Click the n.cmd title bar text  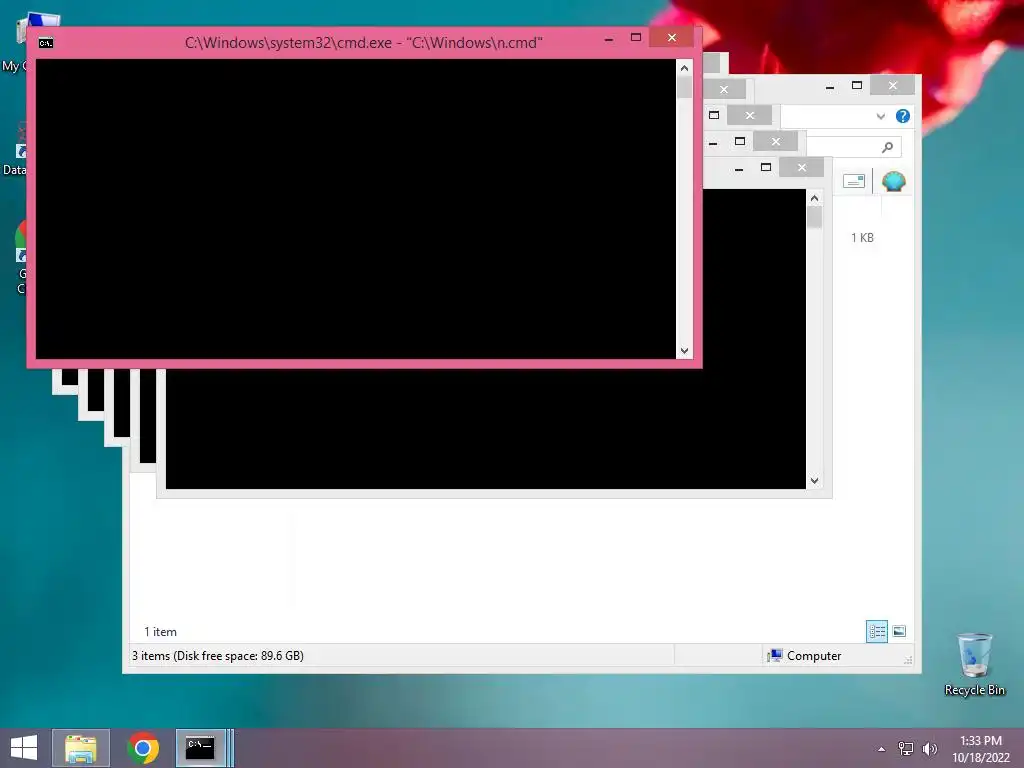[x=363, y=43]
